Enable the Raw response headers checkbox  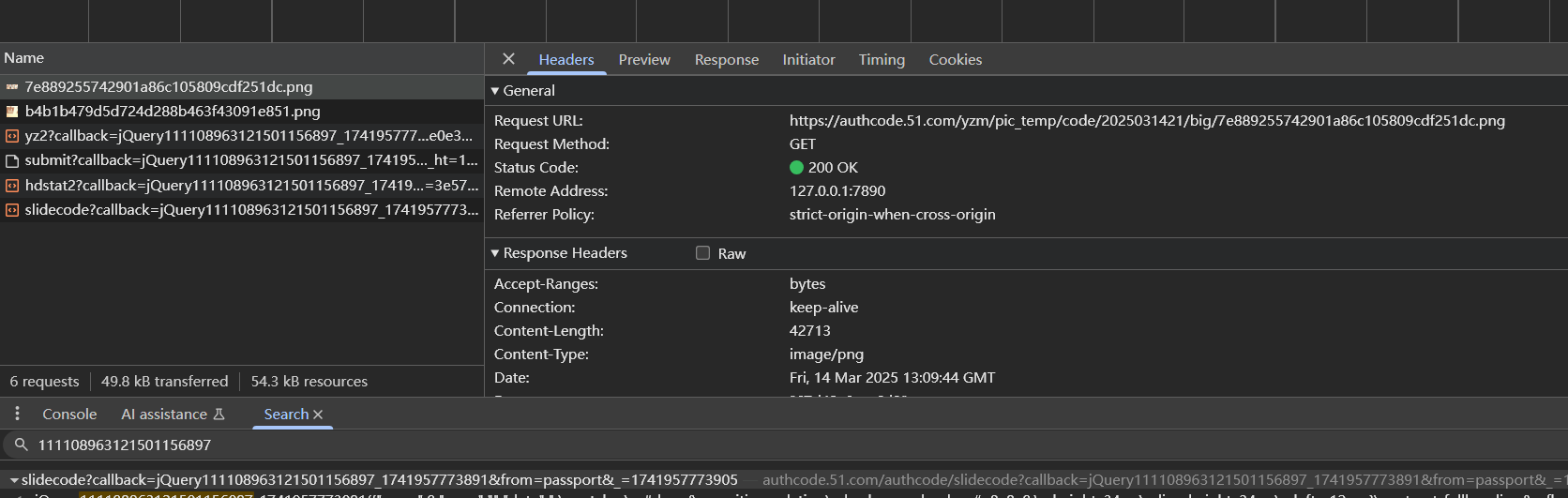(702, 253)
